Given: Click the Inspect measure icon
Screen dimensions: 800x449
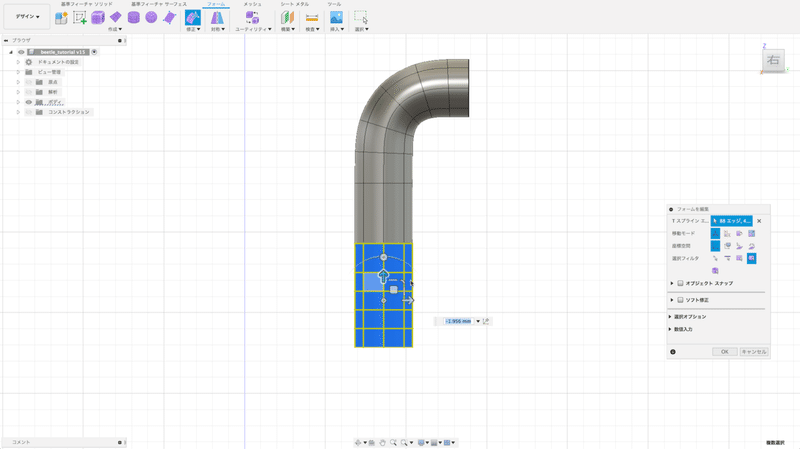Looking at the screenshot, I should click(312, 17).
